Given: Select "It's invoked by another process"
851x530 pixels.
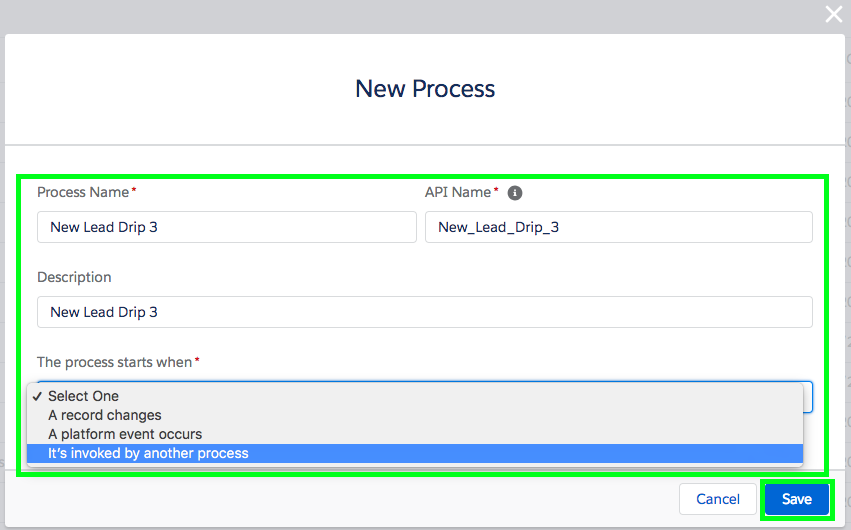Looking at the screenshot, I should click(149, 453).
